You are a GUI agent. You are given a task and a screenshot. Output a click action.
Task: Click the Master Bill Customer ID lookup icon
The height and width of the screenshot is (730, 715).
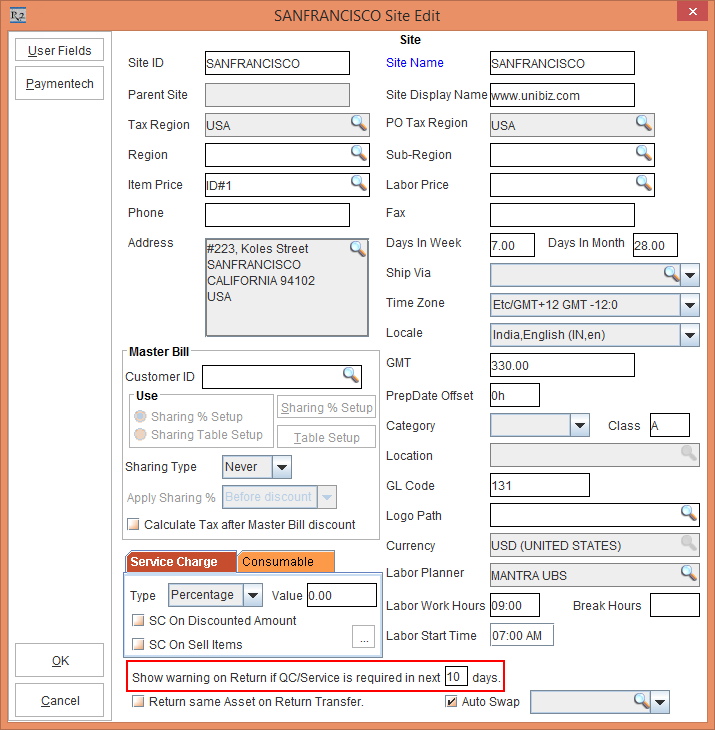click(350, 375)
